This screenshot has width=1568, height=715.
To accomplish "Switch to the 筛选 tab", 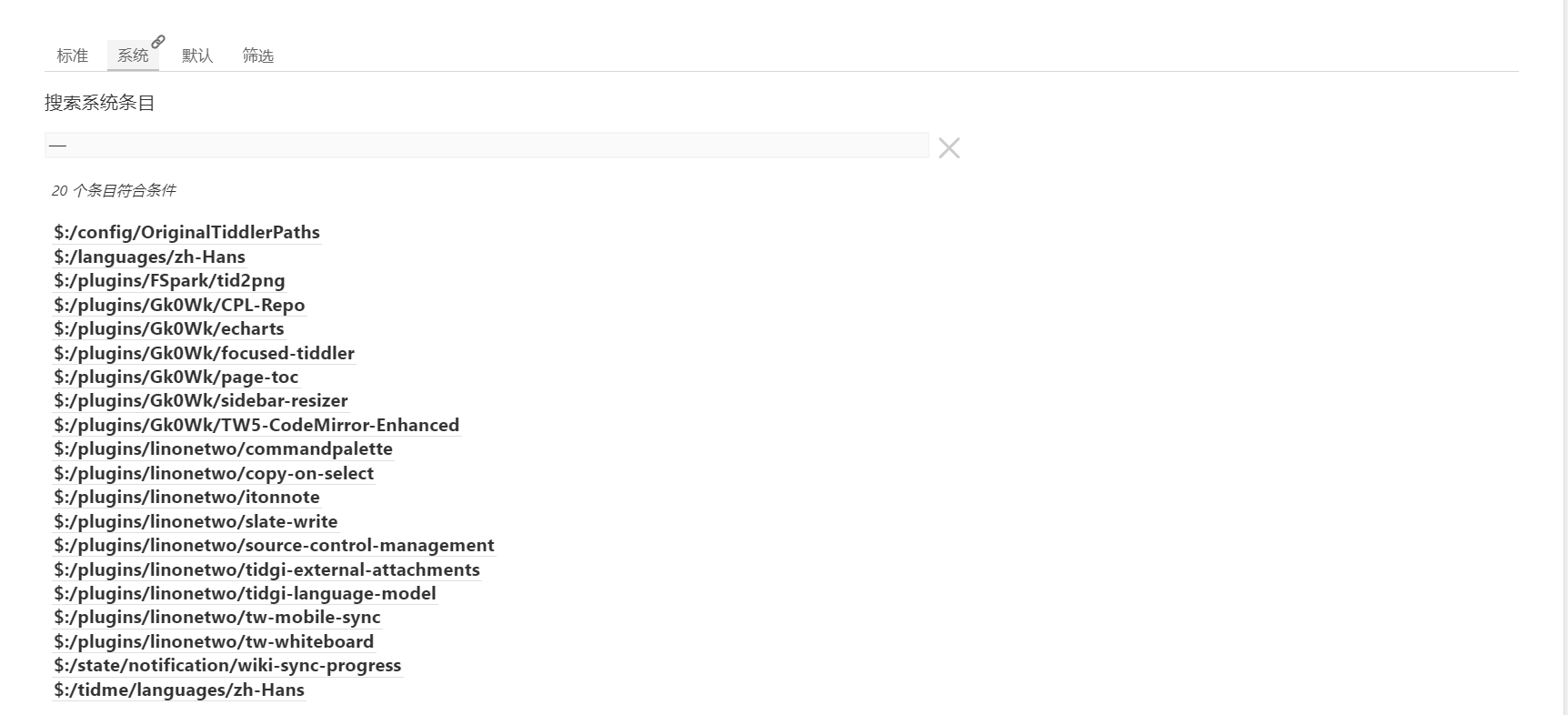I will click(x=257, y=55).
